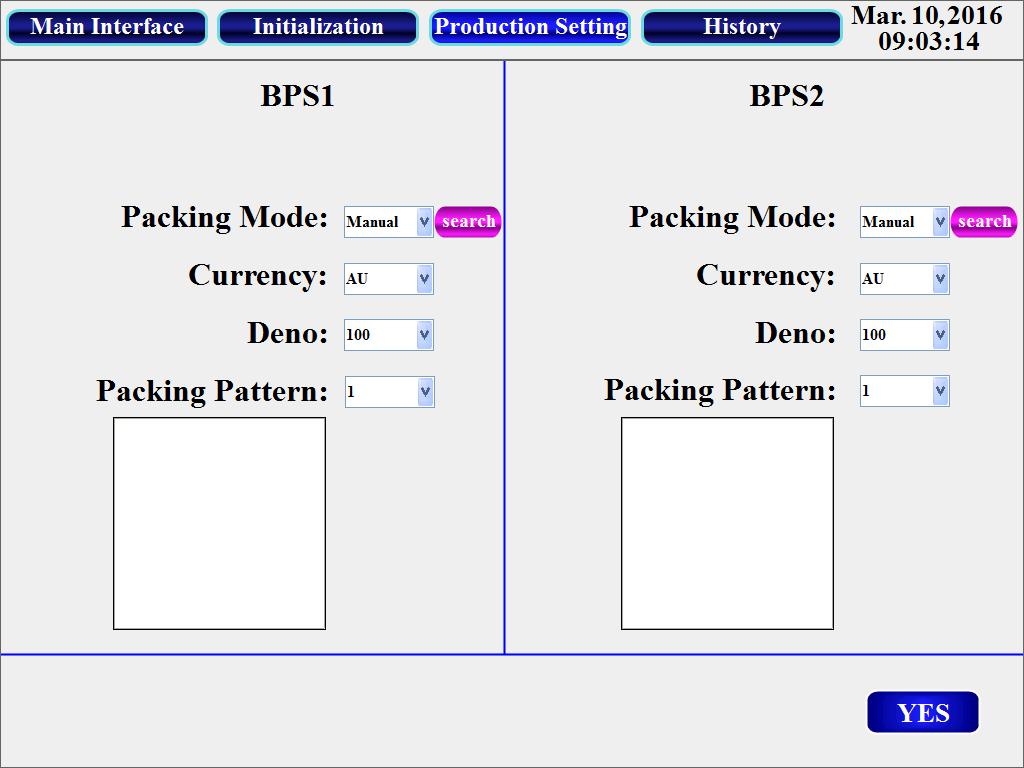This screenshot has width=1024, height=768.
Task: Expand BPS2 Currency dropdown arrow
Action: (940, 279)
